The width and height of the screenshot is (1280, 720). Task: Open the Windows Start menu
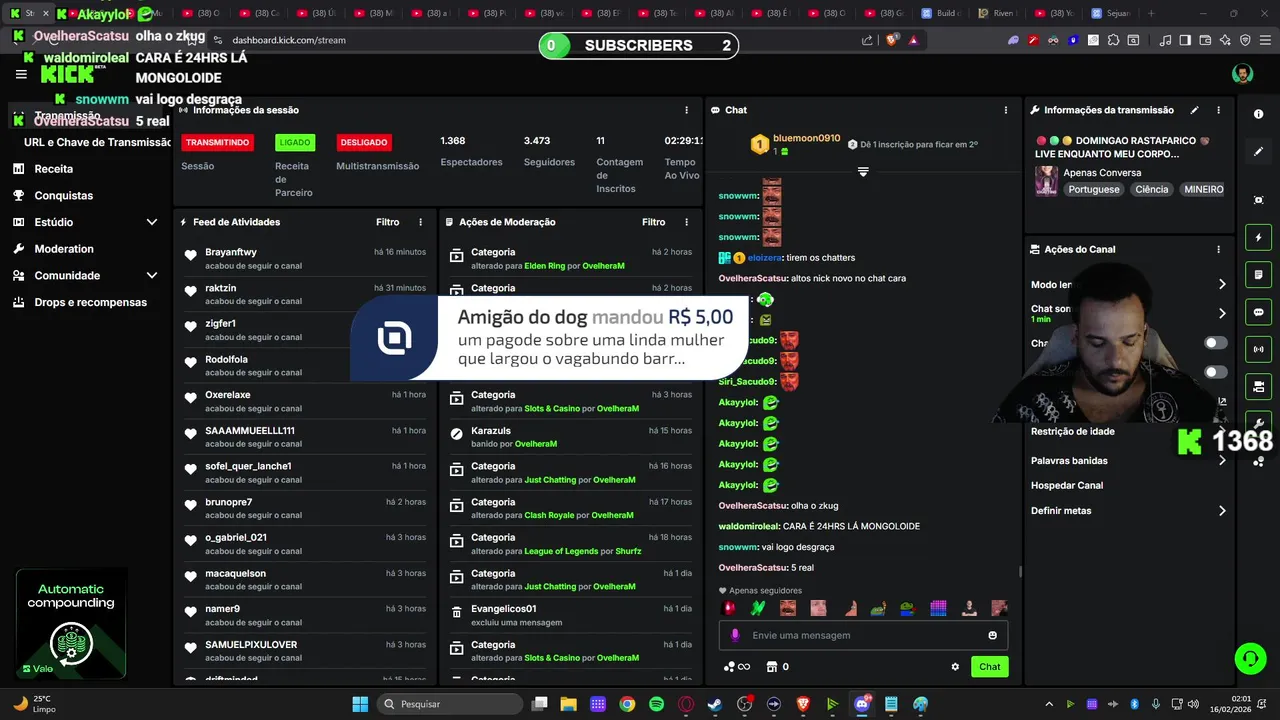point(360,704)
